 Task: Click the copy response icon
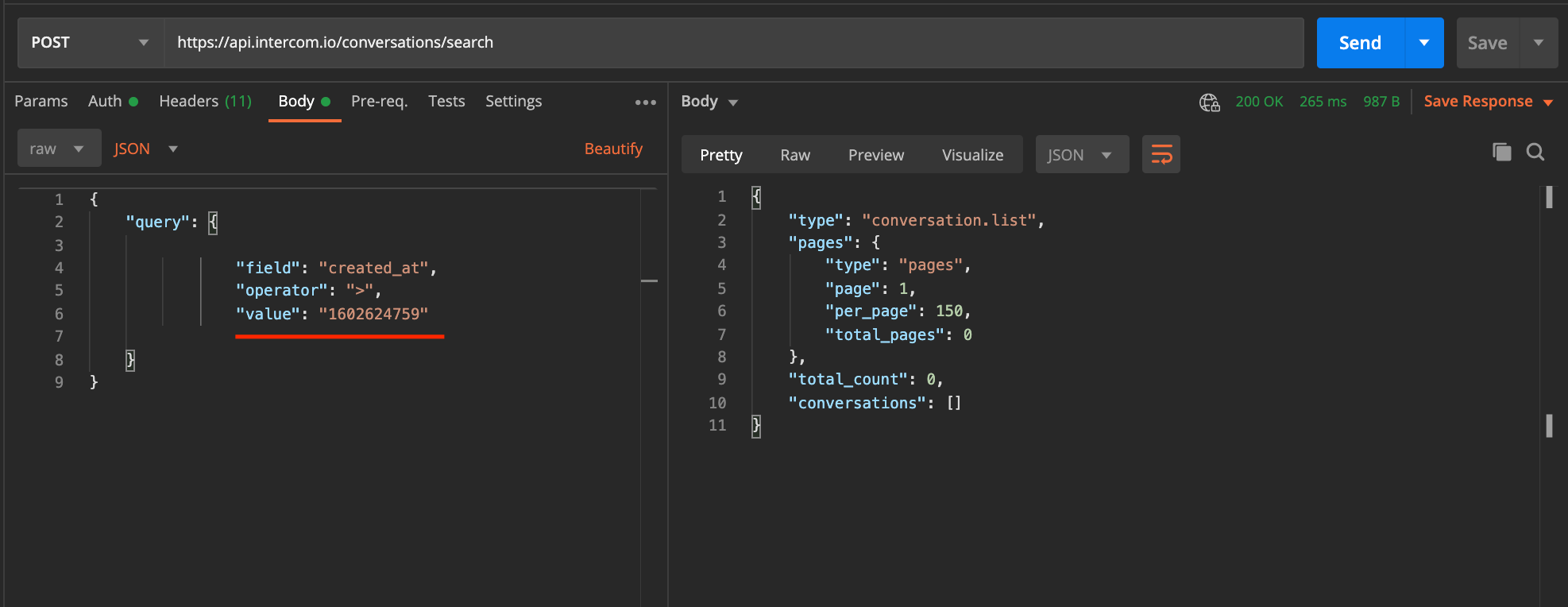coord(1501,152)
